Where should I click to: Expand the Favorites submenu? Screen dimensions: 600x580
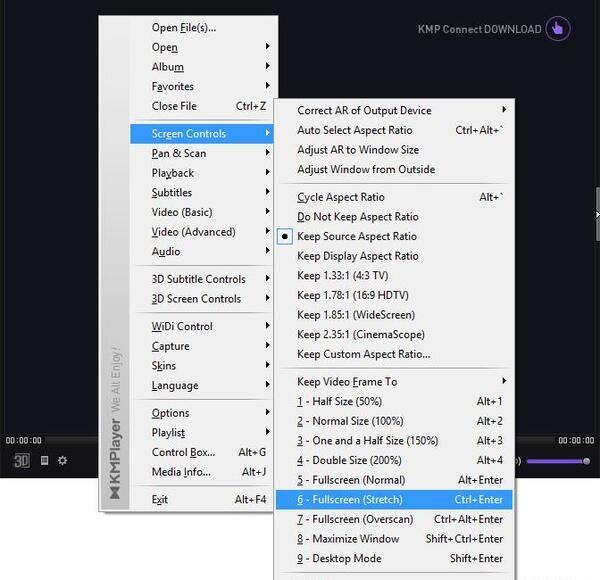[x=202, y=86]
